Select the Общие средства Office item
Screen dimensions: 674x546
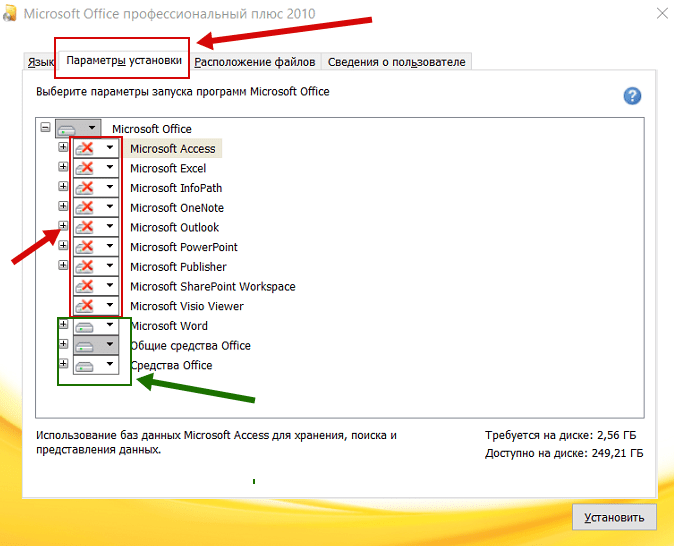coord(190,346)
